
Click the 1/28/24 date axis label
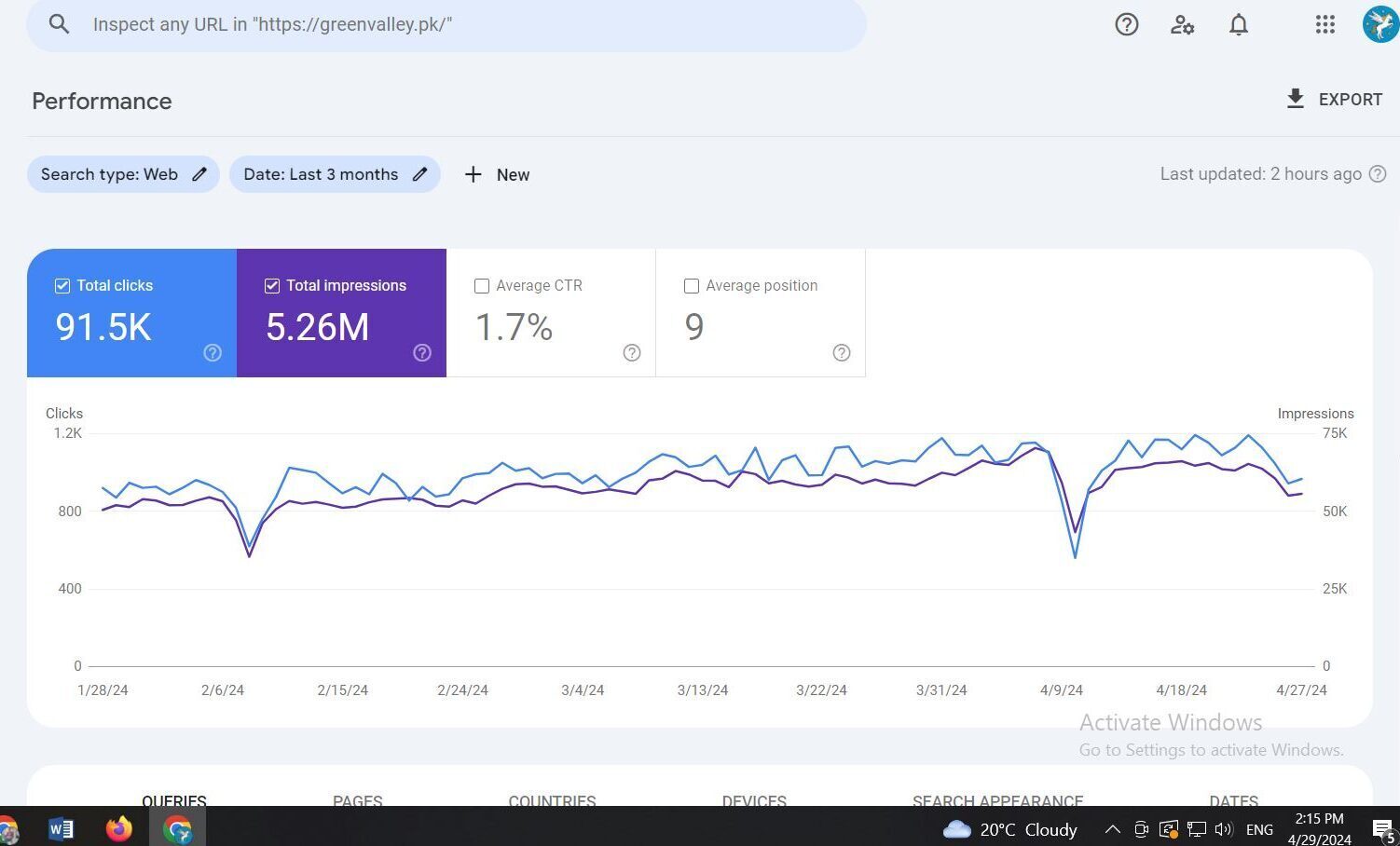103,690
